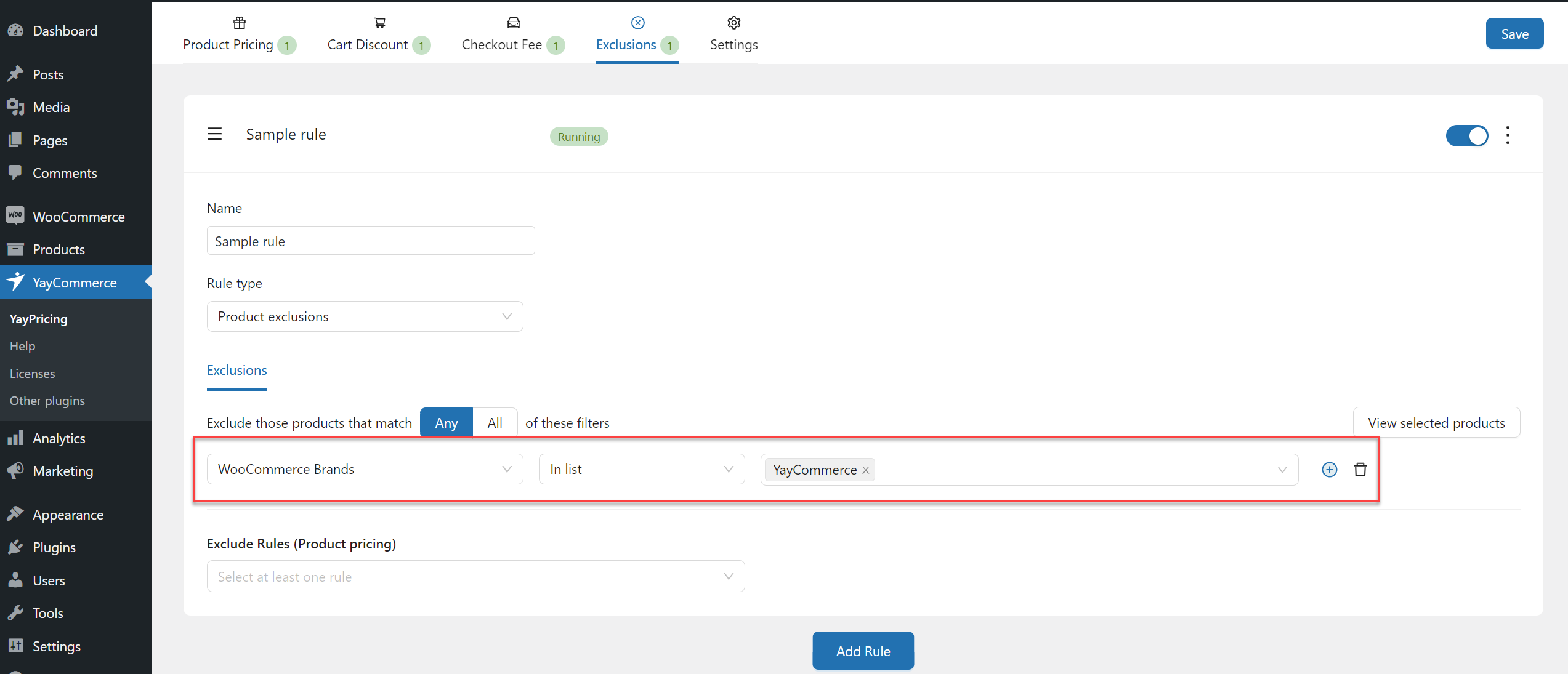This screenshot has height=674, width=1568.
Task: Click the Name input field
Action: tap(370, 241)
